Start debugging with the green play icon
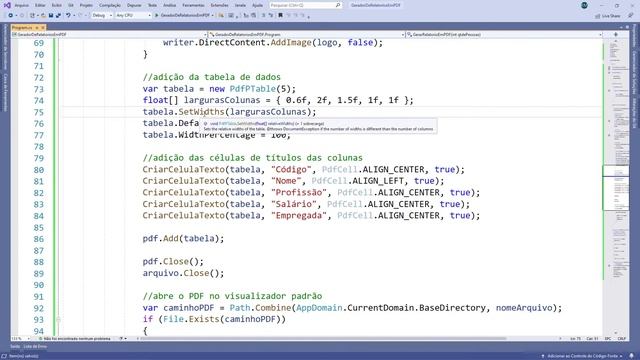640x360 pixels. coord(156,16)
